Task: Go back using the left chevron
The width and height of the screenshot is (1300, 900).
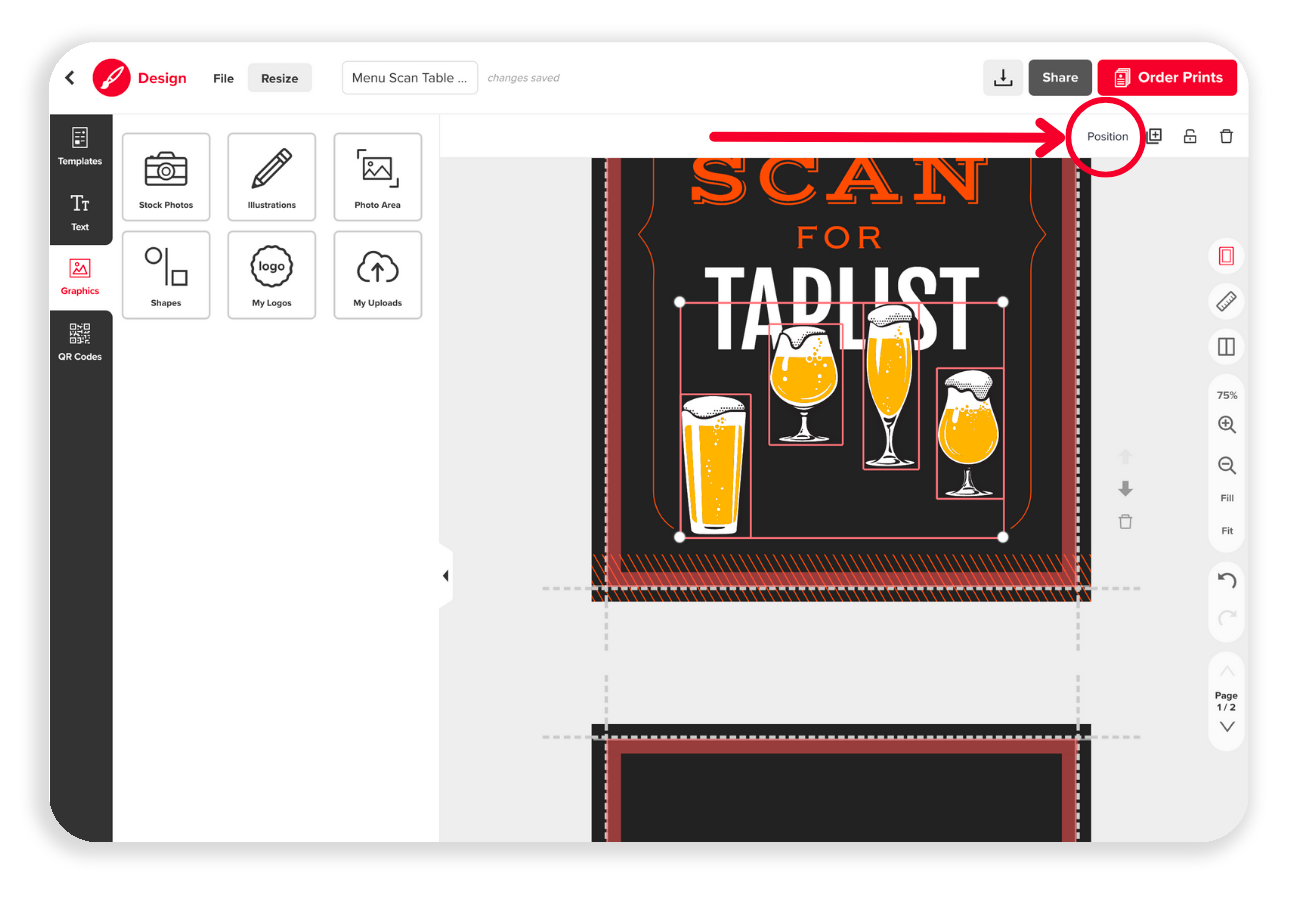Action: click(x=69, y=78)
